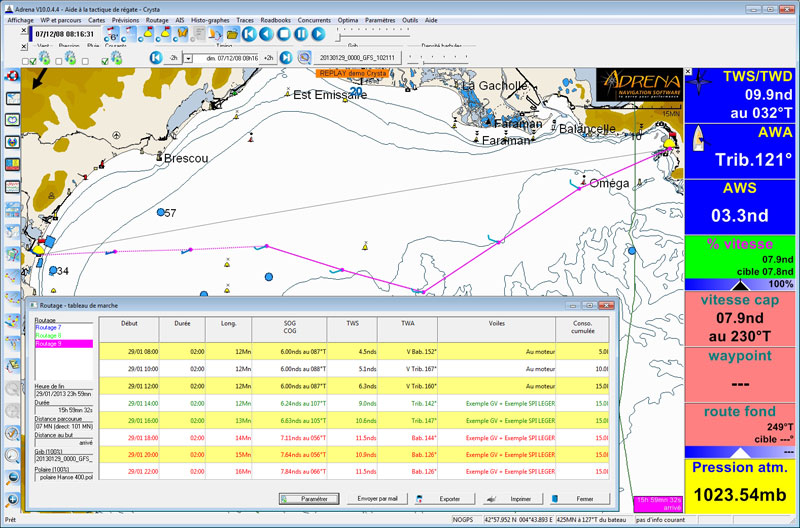Click the sailboat routing icon beside the folder
The image size is (800, 528).
tap(216, 34)
